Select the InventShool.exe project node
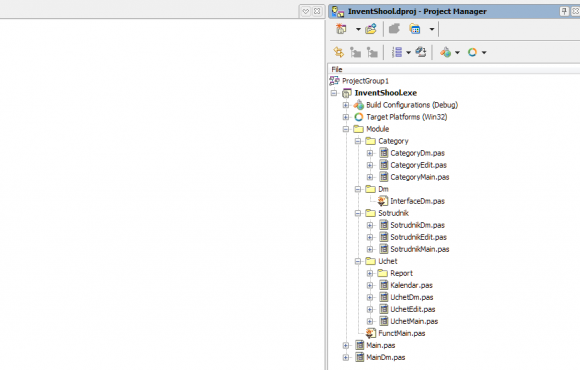 385,93
